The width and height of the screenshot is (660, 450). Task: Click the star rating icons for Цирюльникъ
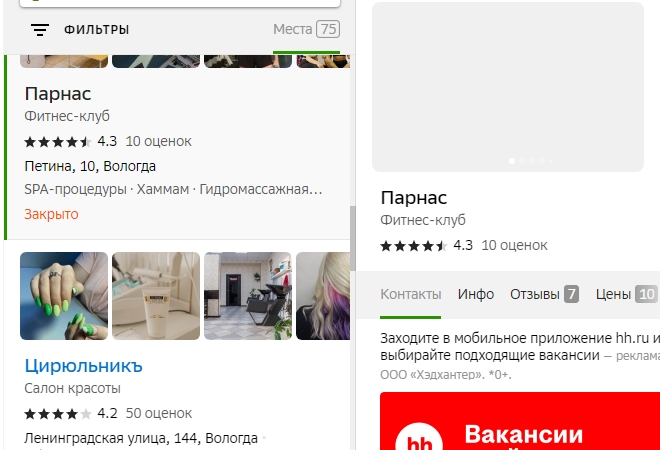(58, 412)
